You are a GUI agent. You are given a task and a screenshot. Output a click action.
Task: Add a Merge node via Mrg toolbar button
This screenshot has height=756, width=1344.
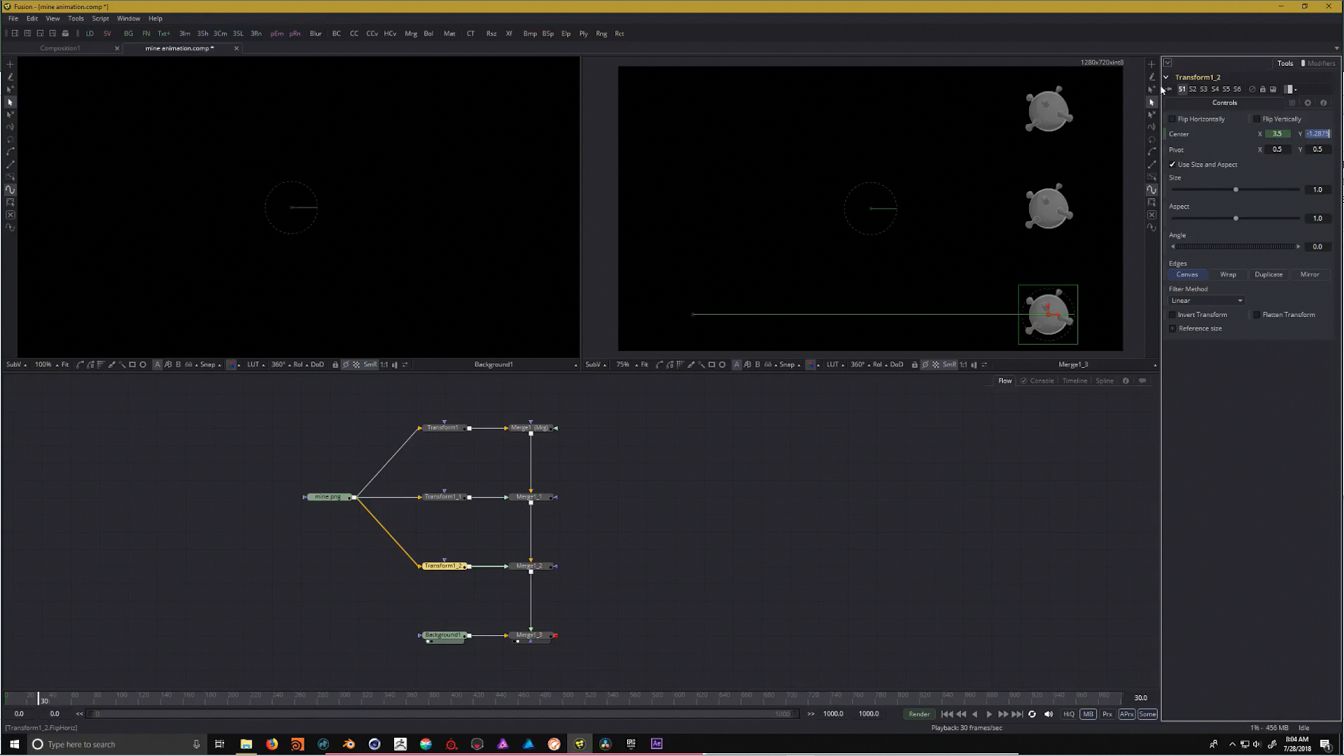410,34
